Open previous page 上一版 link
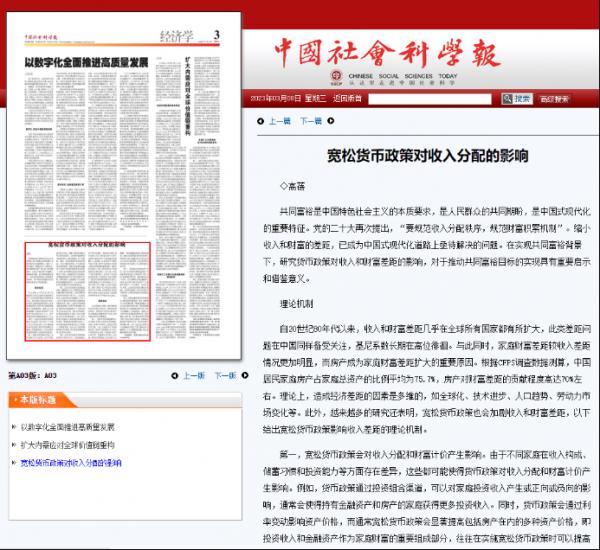The image size is (600, 550). [x=192, y=376]
